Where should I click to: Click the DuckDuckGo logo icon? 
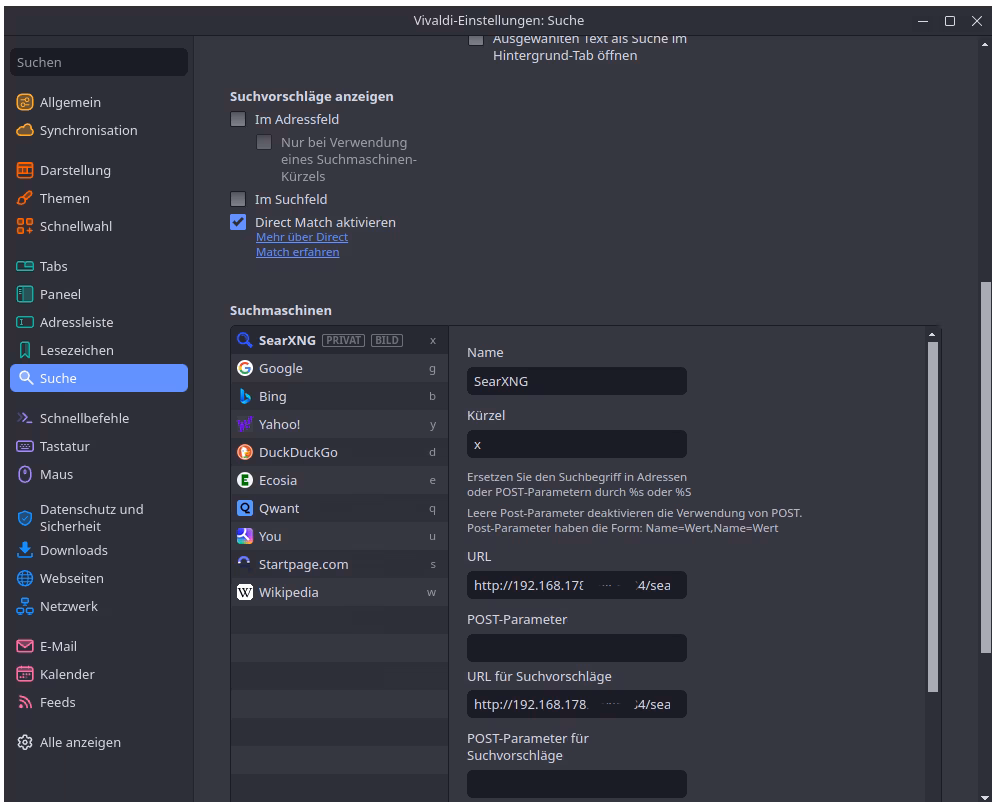pyautogui.click(x=244, y=452)
